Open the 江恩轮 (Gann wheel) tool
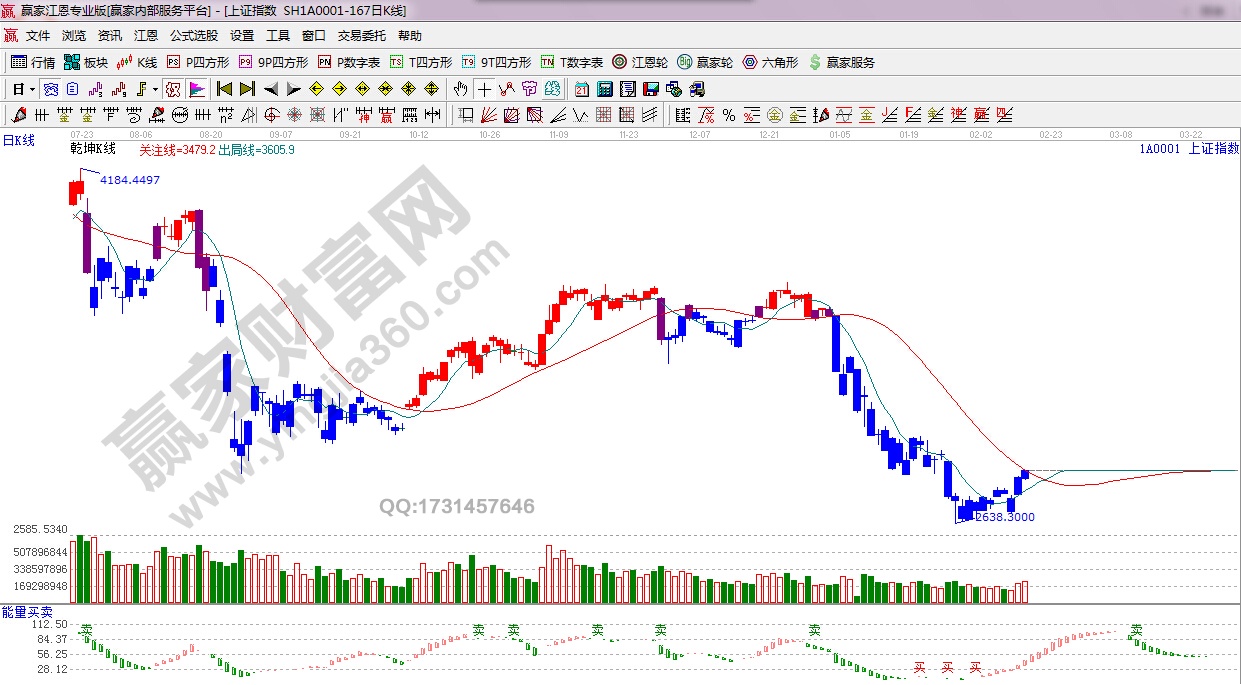 (x=642, y=62)
